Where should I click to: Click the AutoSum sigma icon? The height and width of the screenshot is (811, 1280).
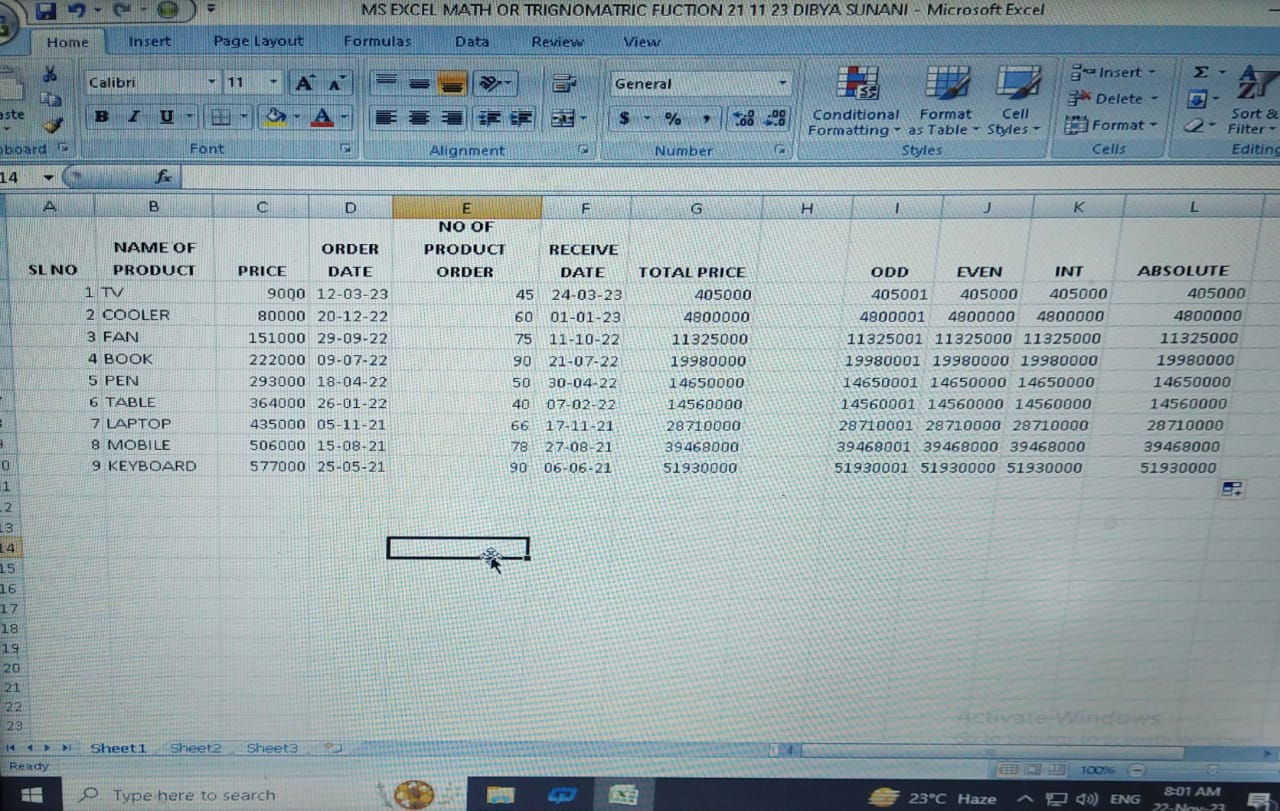coord(1200,72)
